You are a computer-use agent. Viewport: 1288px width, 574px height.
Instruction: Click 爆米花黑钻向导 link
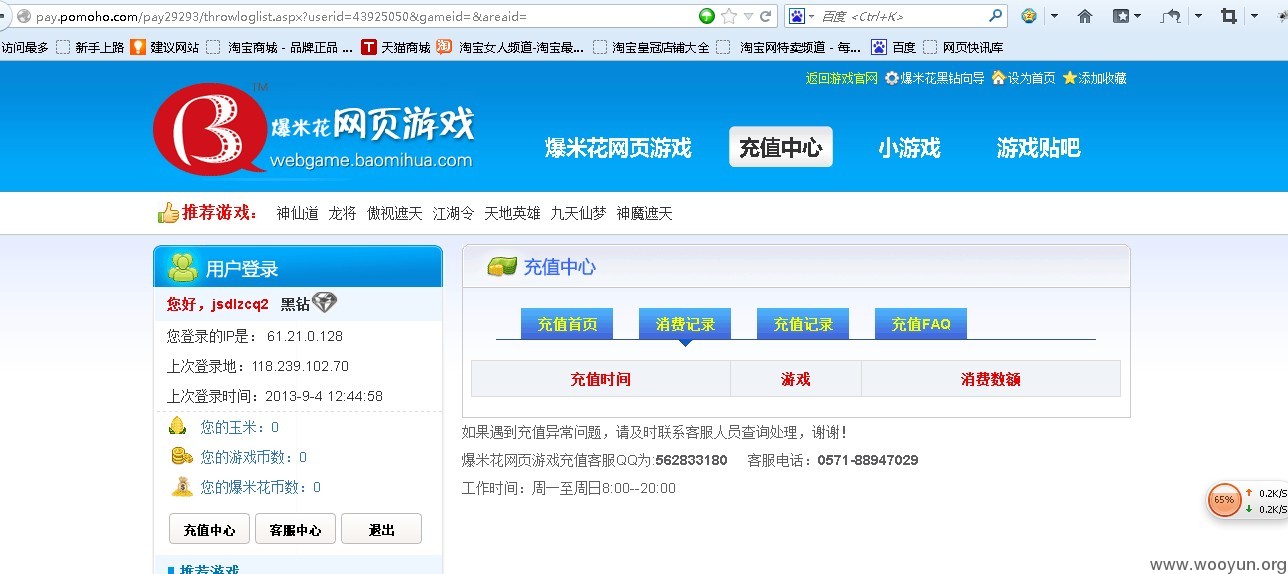click(935, 78)
